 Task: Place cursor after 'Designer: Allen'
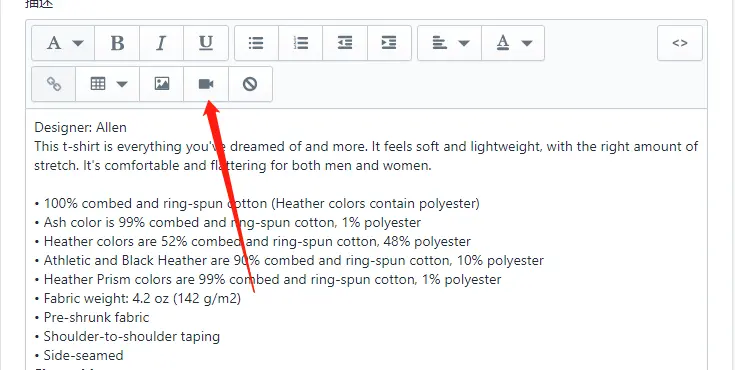pyautogui.click(x=127, y=128)
